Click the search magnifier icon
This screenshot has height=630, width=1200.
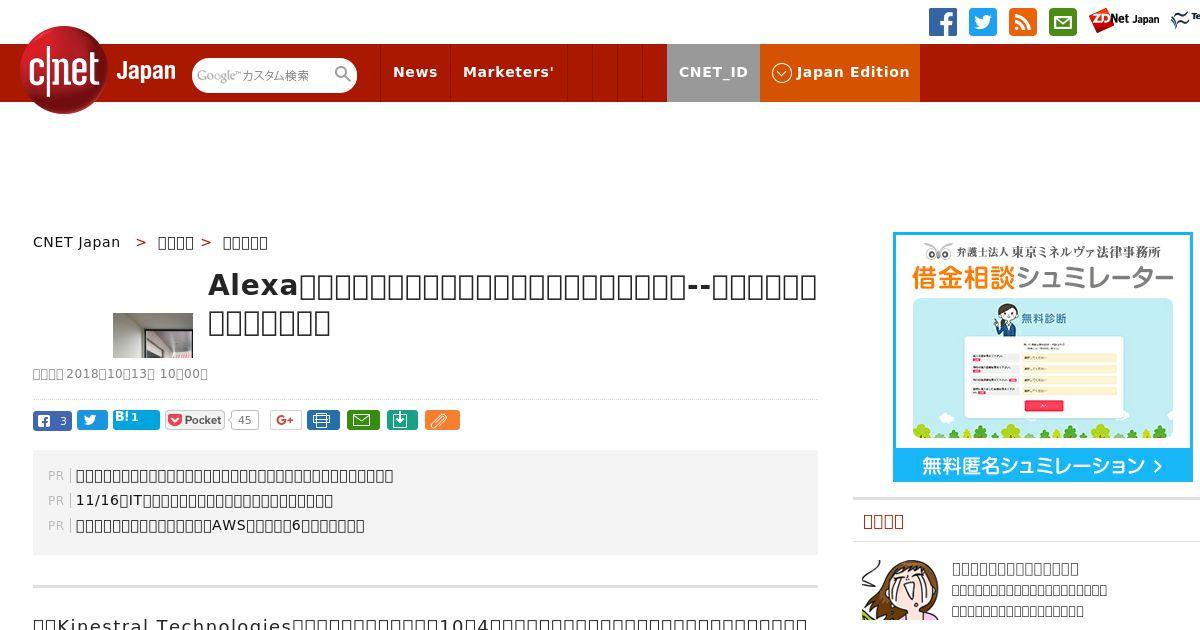tap(343, 74)
